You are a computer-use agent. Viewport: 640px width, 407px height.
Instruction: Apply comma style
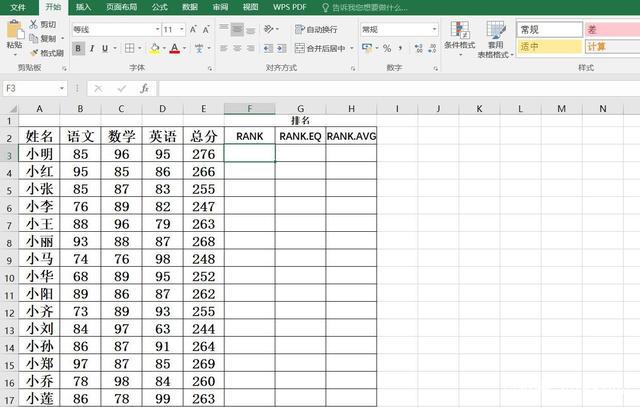coord(400,48)
